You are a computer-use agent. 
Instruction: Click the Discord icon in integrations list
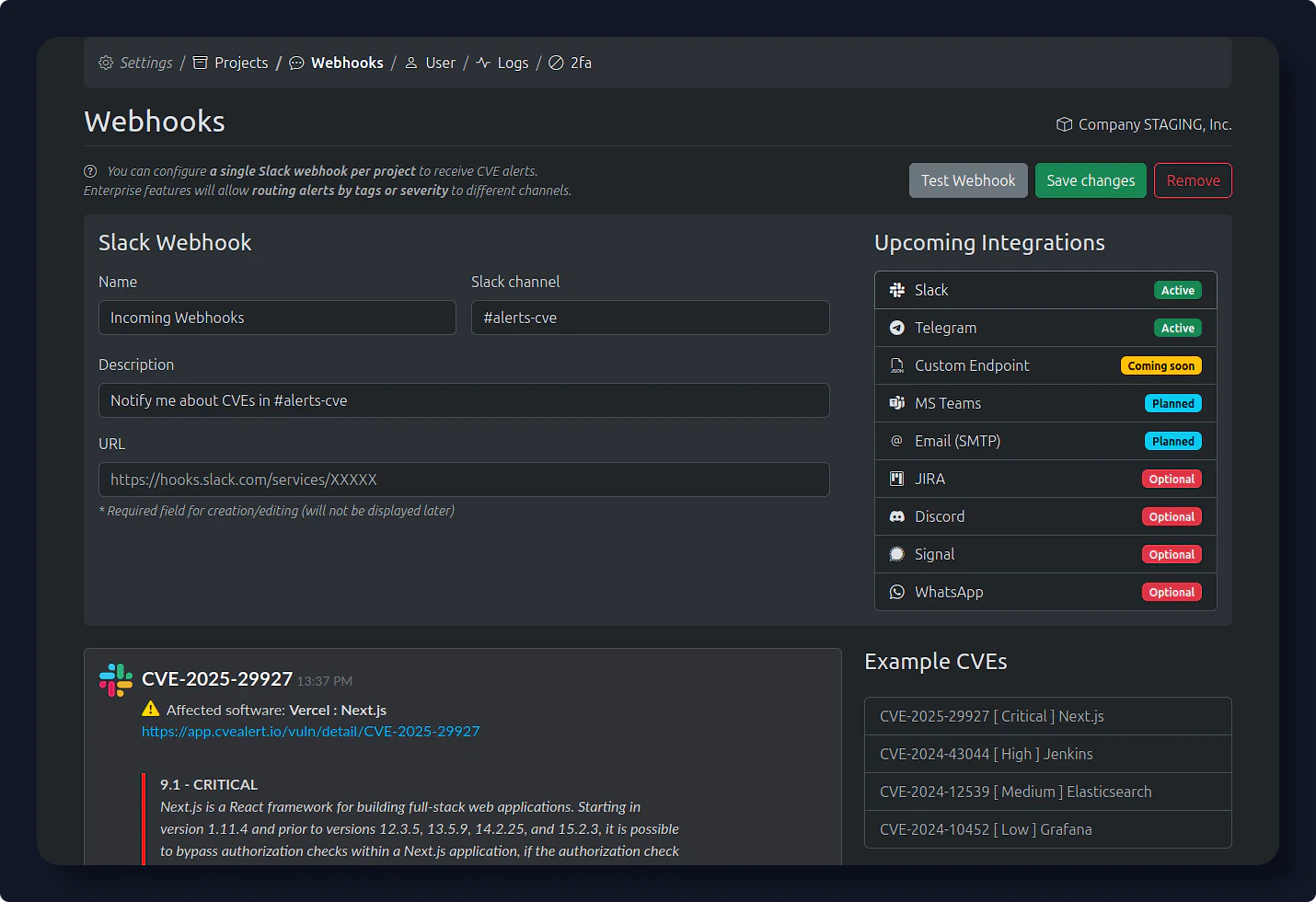897,516
